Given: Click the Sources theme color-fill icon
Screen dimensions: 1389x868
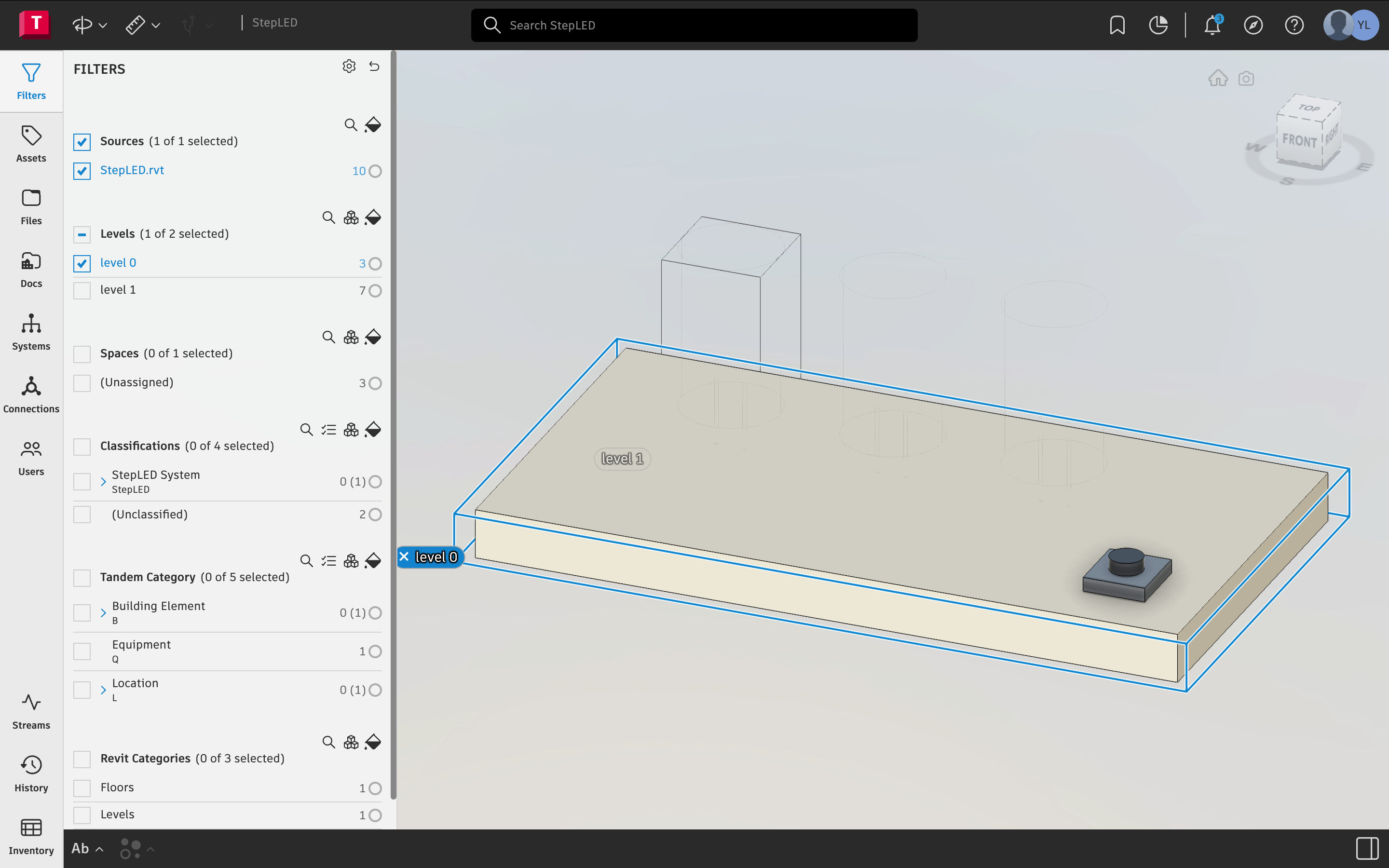Looking at the screenshot, I should click(x=373, y=124).
